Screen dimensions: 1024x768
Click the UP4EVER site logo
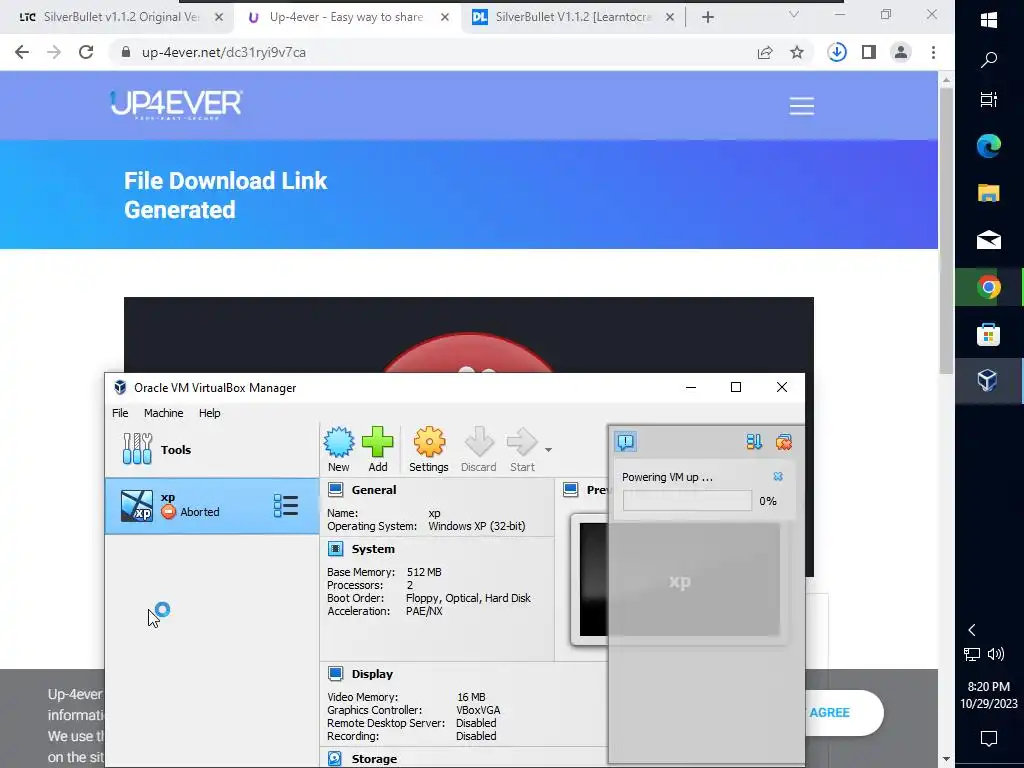tap(176, 104)
